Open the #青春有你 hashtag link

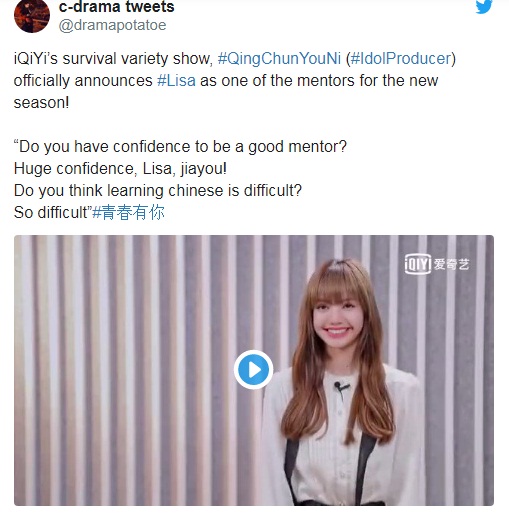click(x=128, y=213)
